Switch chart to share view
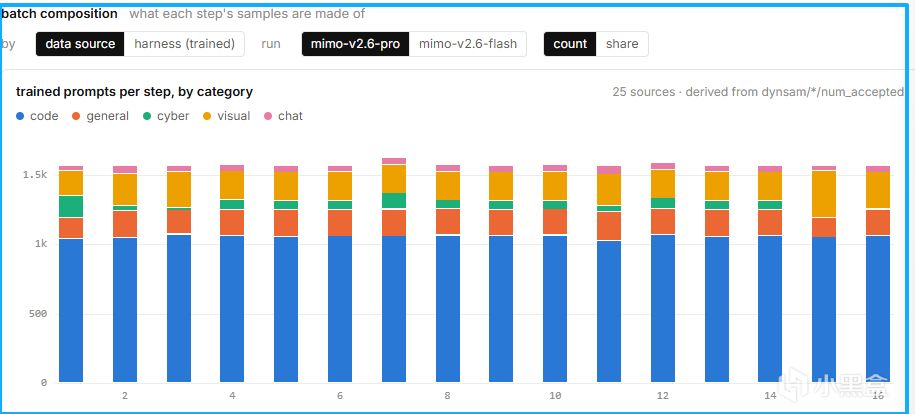 [622, 44]
